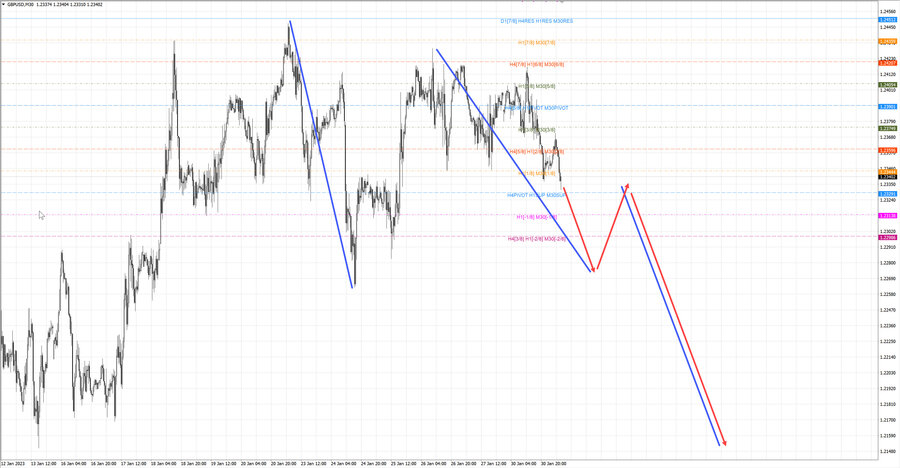Click the 1.21480 value on price axis
The height and width of the screenshot is (468, 900).
tap(887, 451)
